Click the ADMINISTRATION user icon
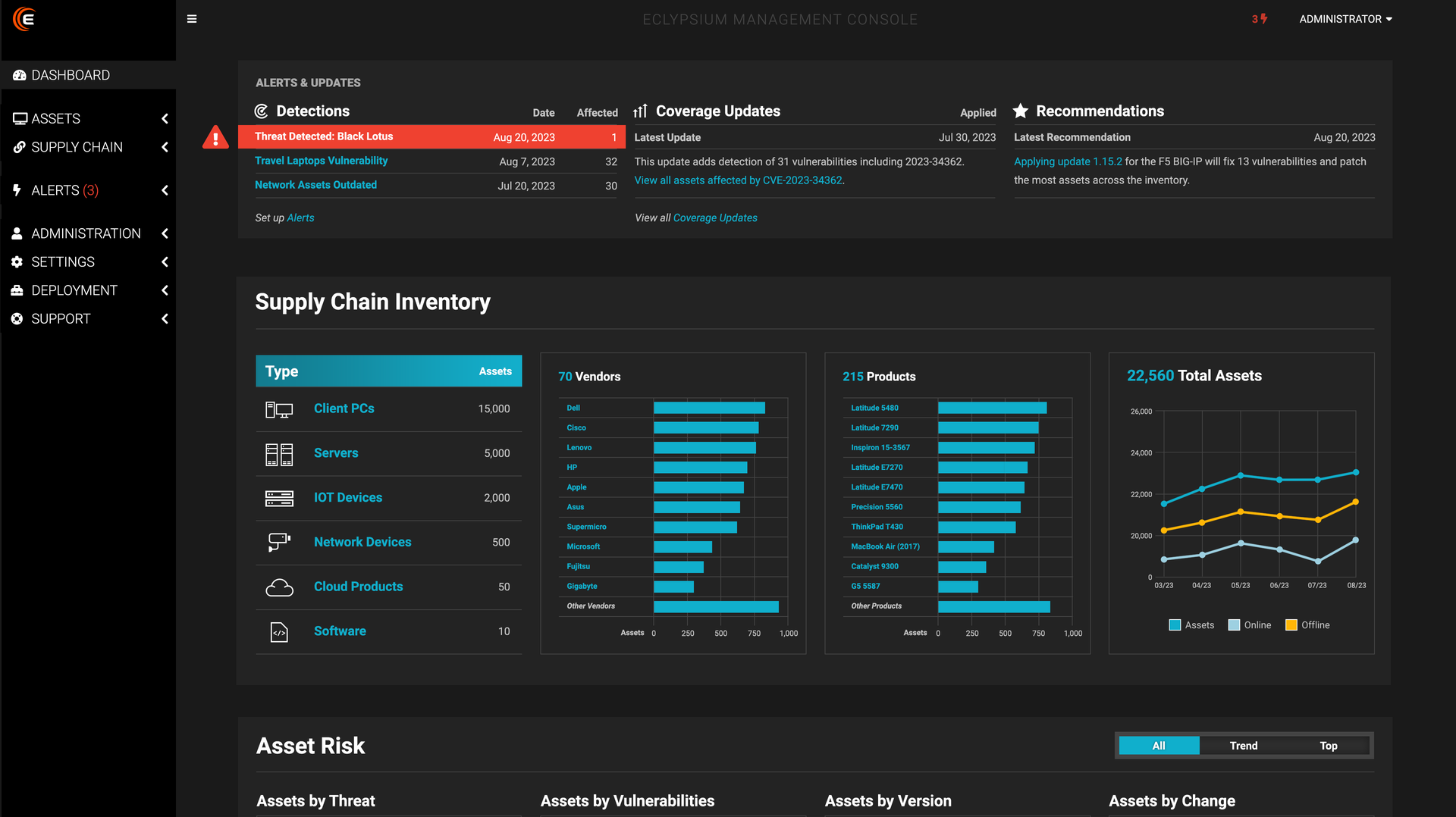The width and height of the screenshot is (1456, 817). point(17,233)
